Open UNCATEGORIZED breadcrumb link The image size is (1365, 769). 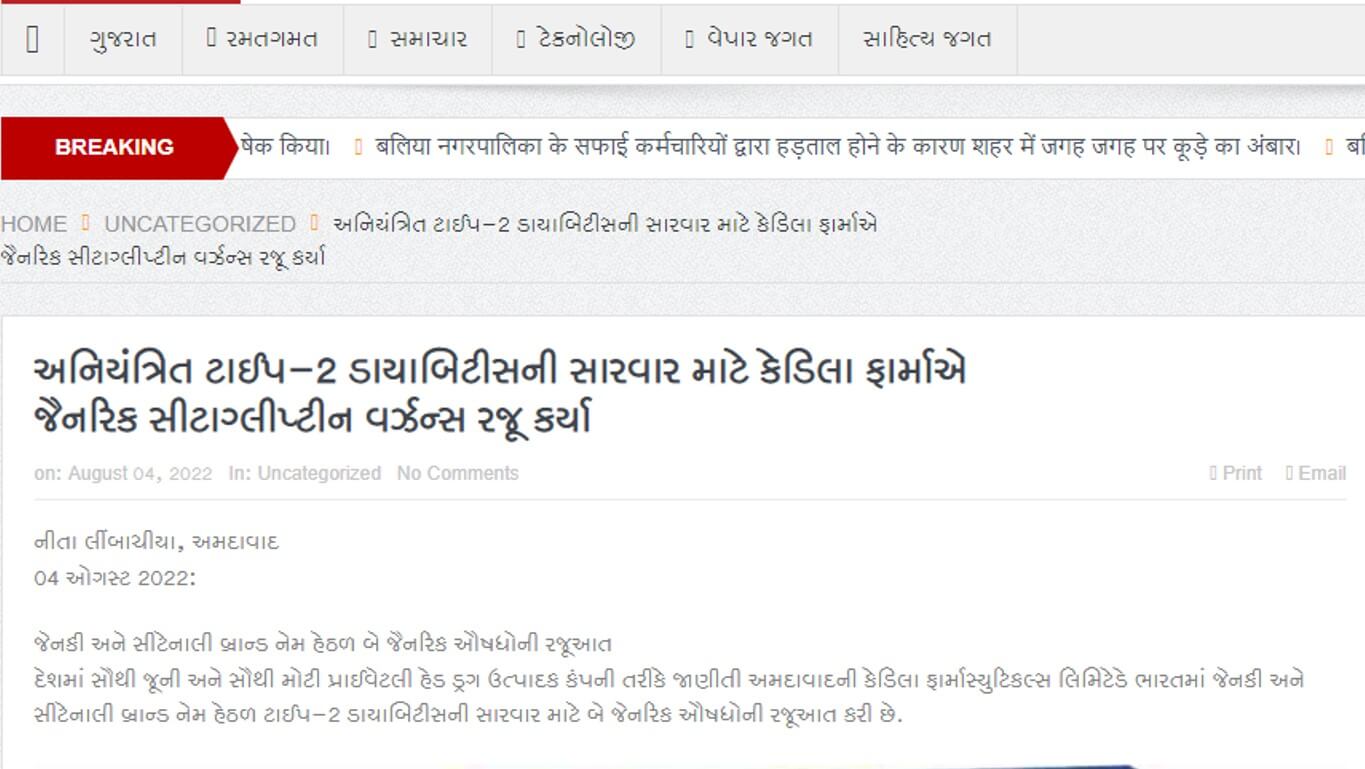click(200, 224)
